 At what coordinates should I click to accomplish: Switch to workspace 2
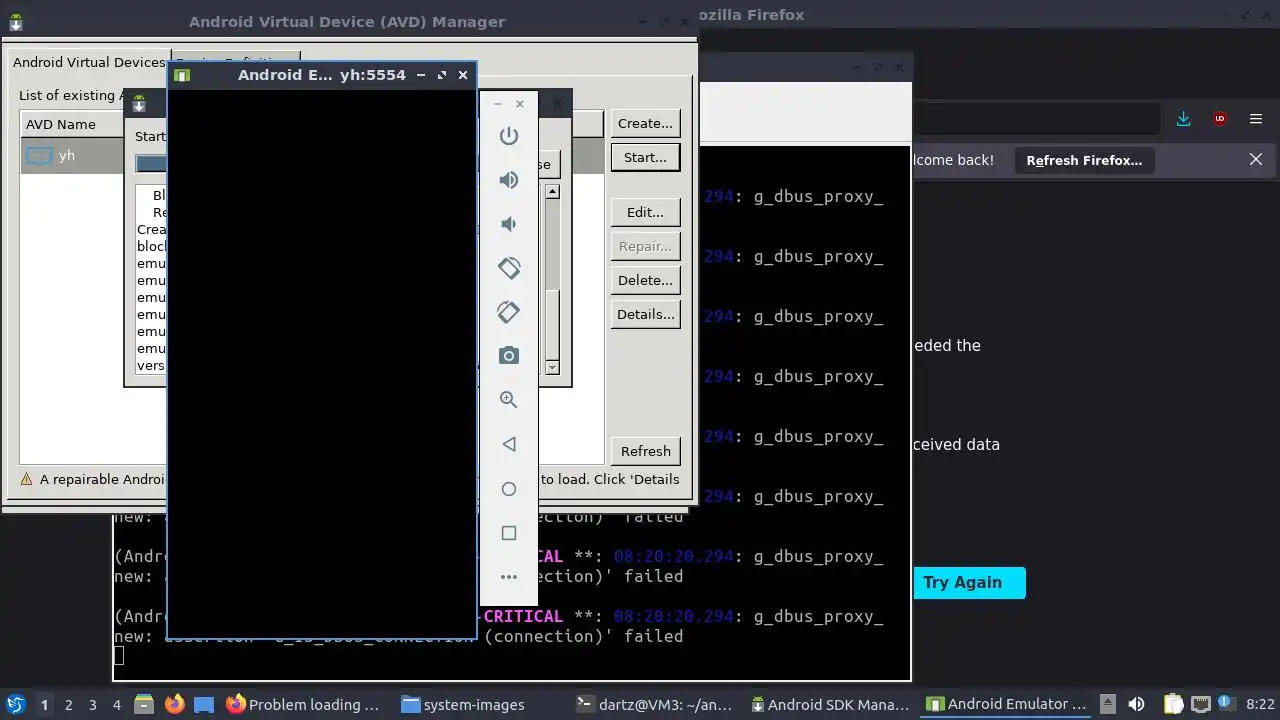click(68, 704)
